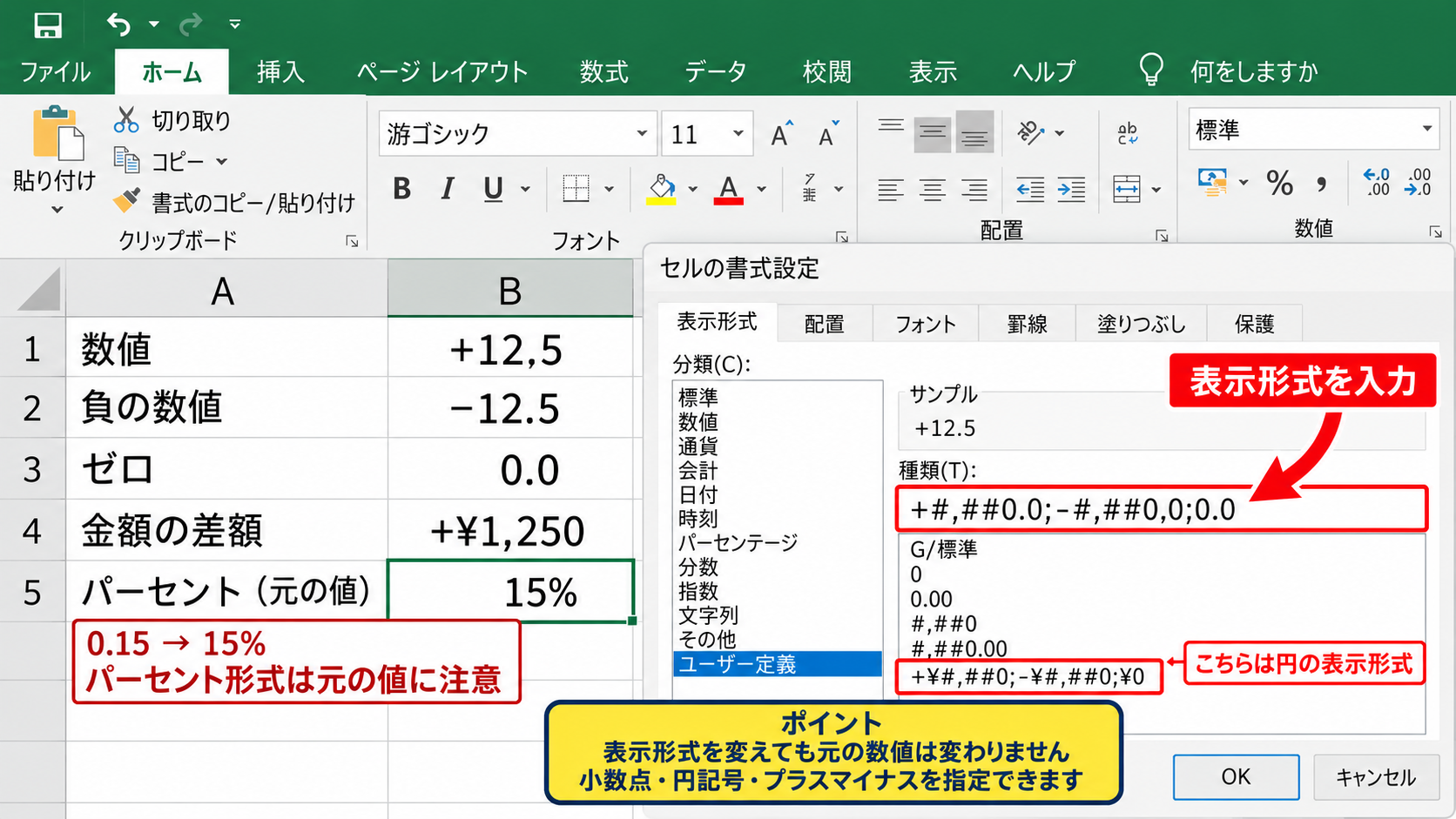Image resolution: width=1456 pixels, height=819 pixels.
Task: Click the percent style % icon
Action: click(x=1279, y=183)
